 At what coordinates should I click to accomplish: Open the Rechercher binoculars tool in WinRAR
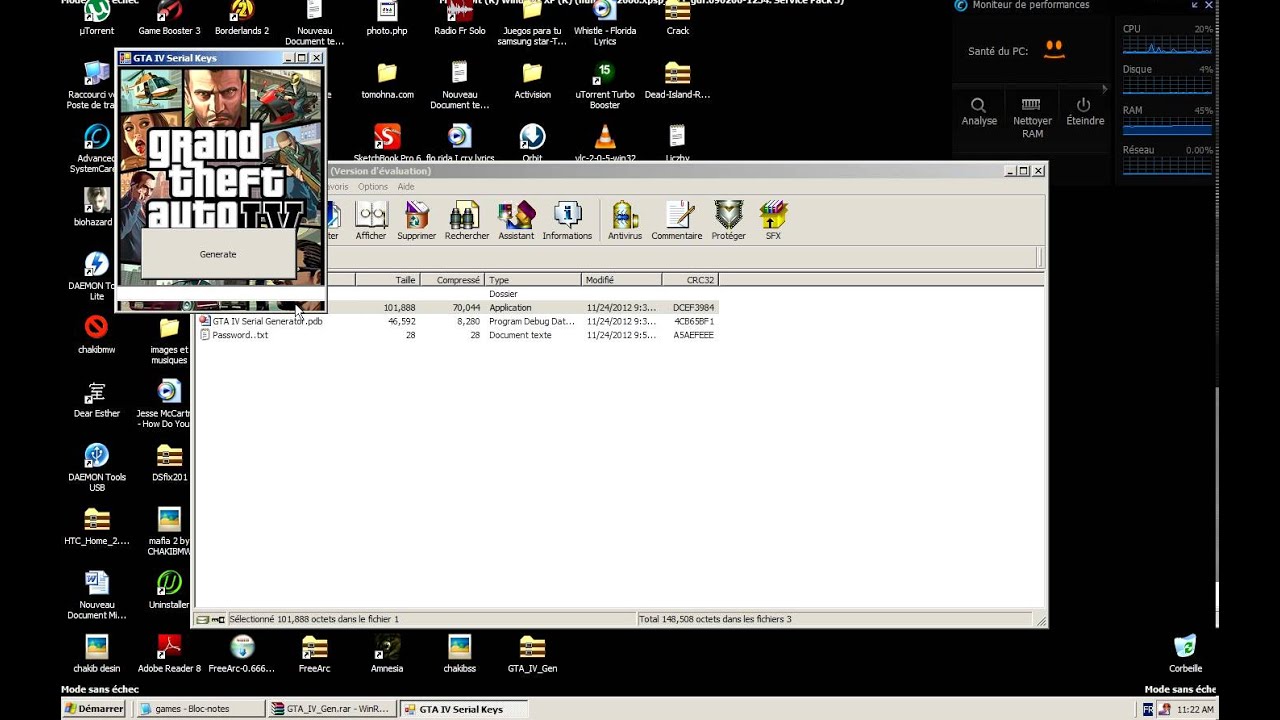point(467,221)
